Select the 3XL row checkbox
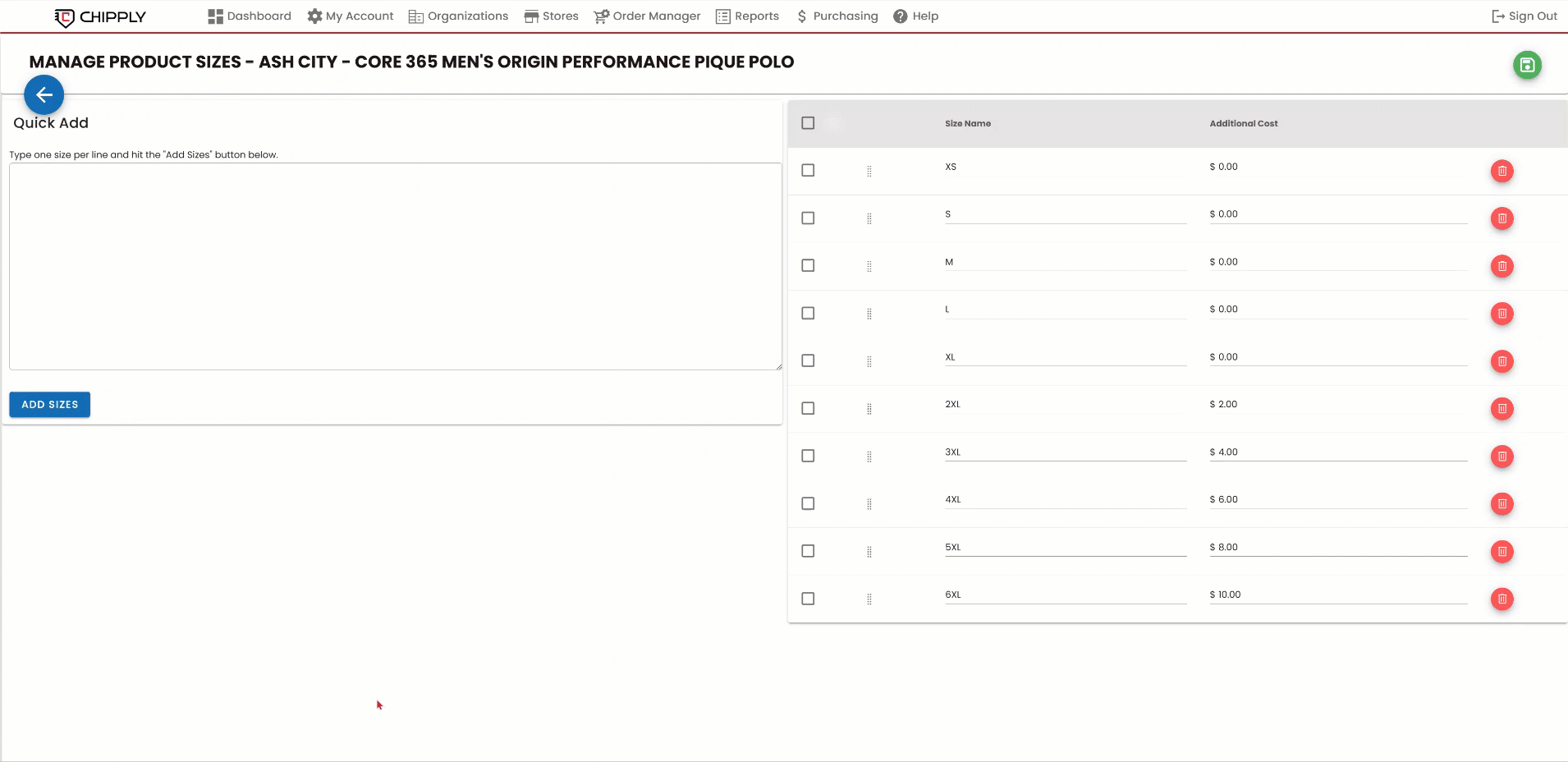The image size is (1568, 762). coord(808,456)
